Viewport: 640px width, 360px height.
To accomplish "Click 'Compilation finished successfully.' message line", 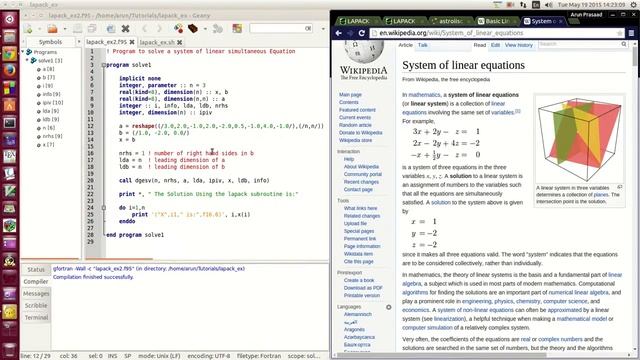I will 93,277.
